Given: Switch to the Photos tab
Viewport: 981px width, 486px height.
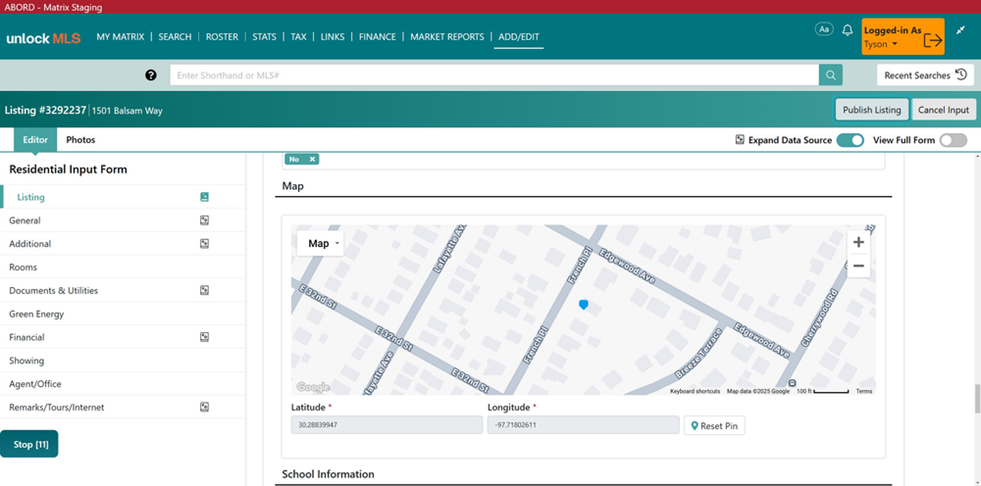Looking at the screenshot, I should (81, 140).
